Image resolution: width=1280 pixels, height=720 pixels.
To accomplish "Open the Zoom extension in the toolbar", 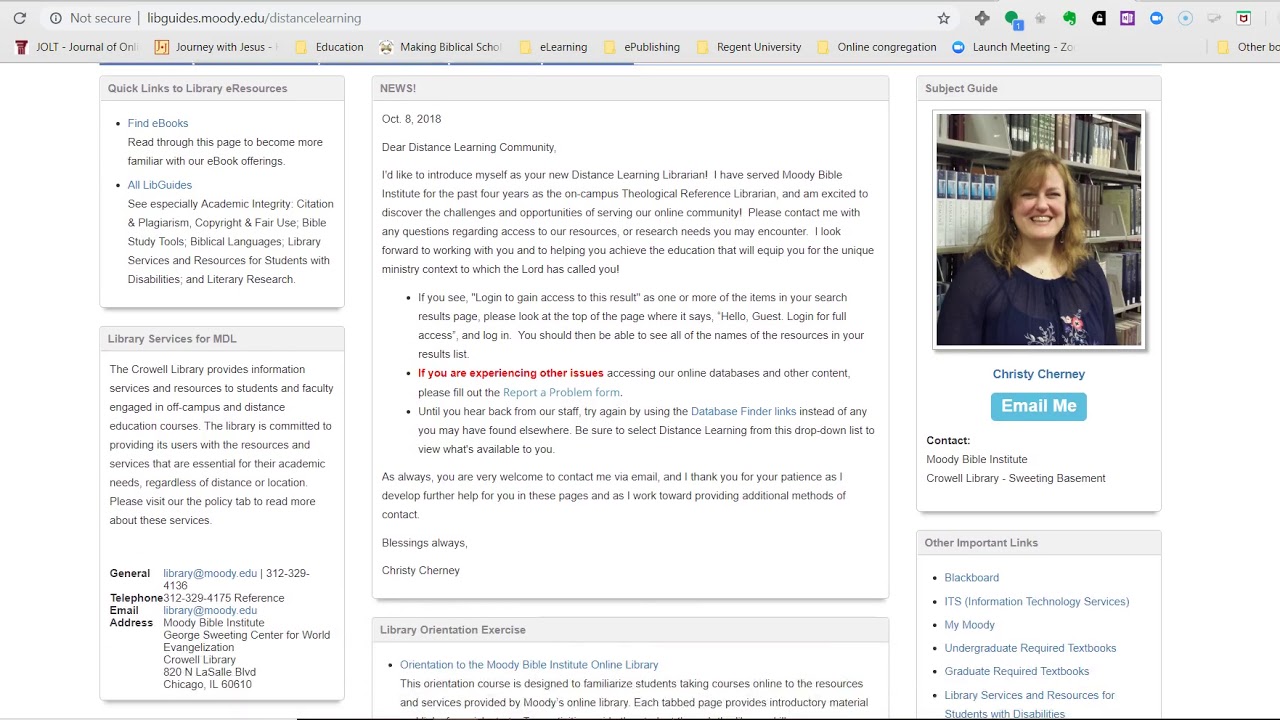I will coord(1156,18).
